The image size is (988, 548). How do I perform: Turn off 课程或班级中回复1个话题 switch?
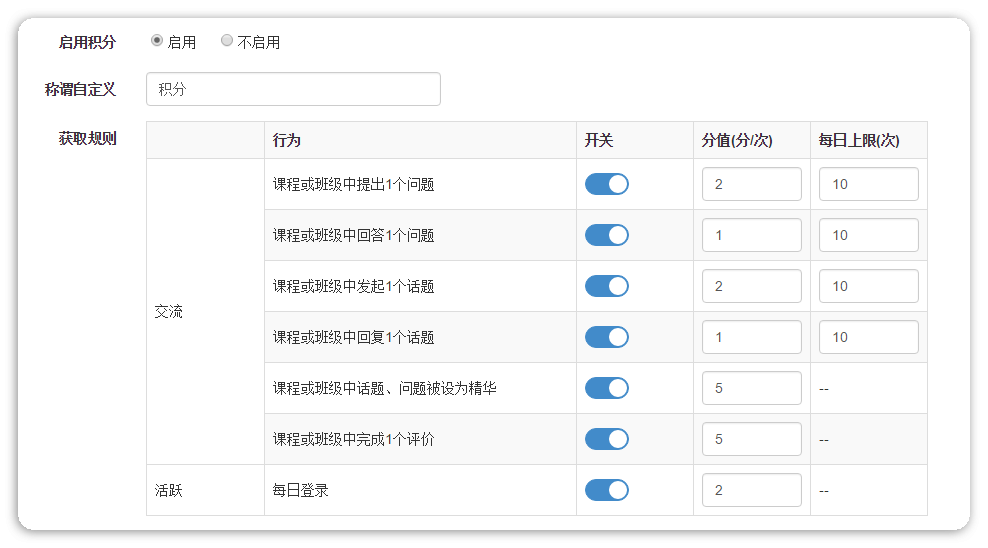pyautogui.click(x=607, y=337)
